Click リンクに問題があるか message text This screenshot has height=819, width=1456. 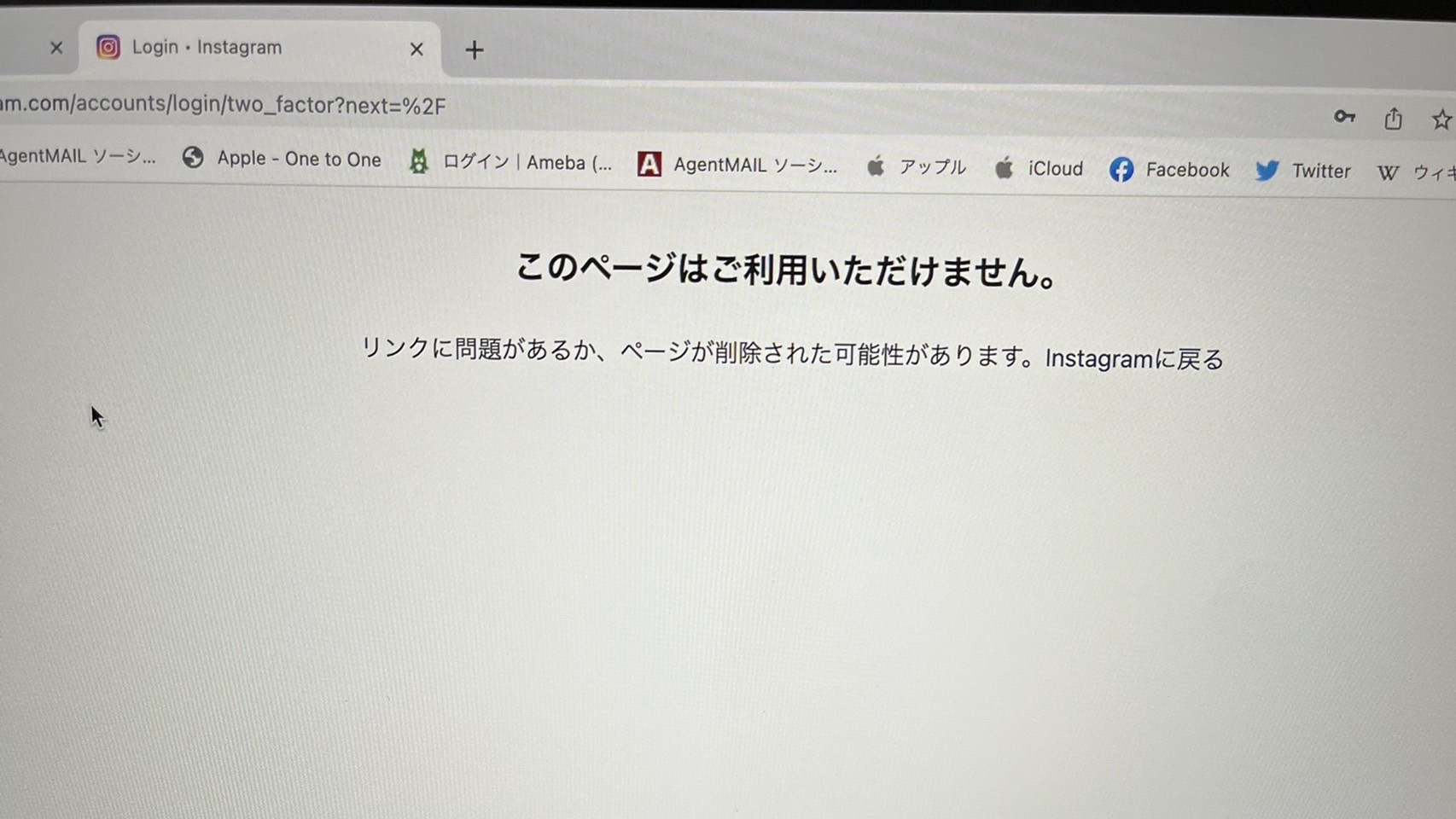point(699,351)
